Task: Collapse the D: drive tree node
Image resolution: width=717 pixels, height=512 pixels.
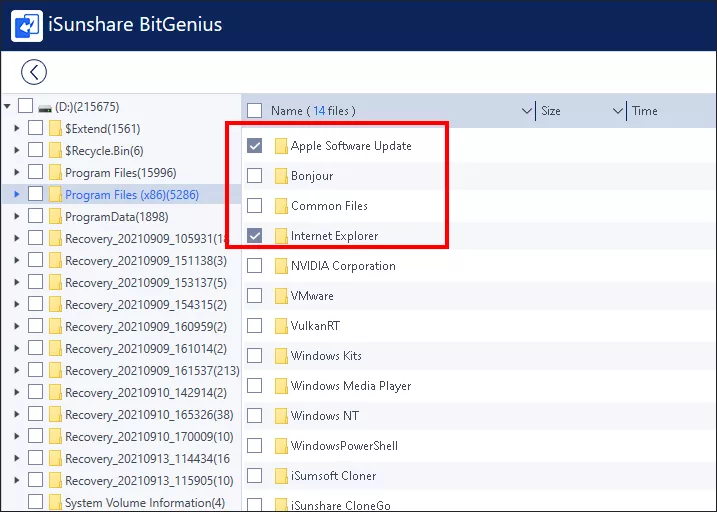Action: click(7, 107)
